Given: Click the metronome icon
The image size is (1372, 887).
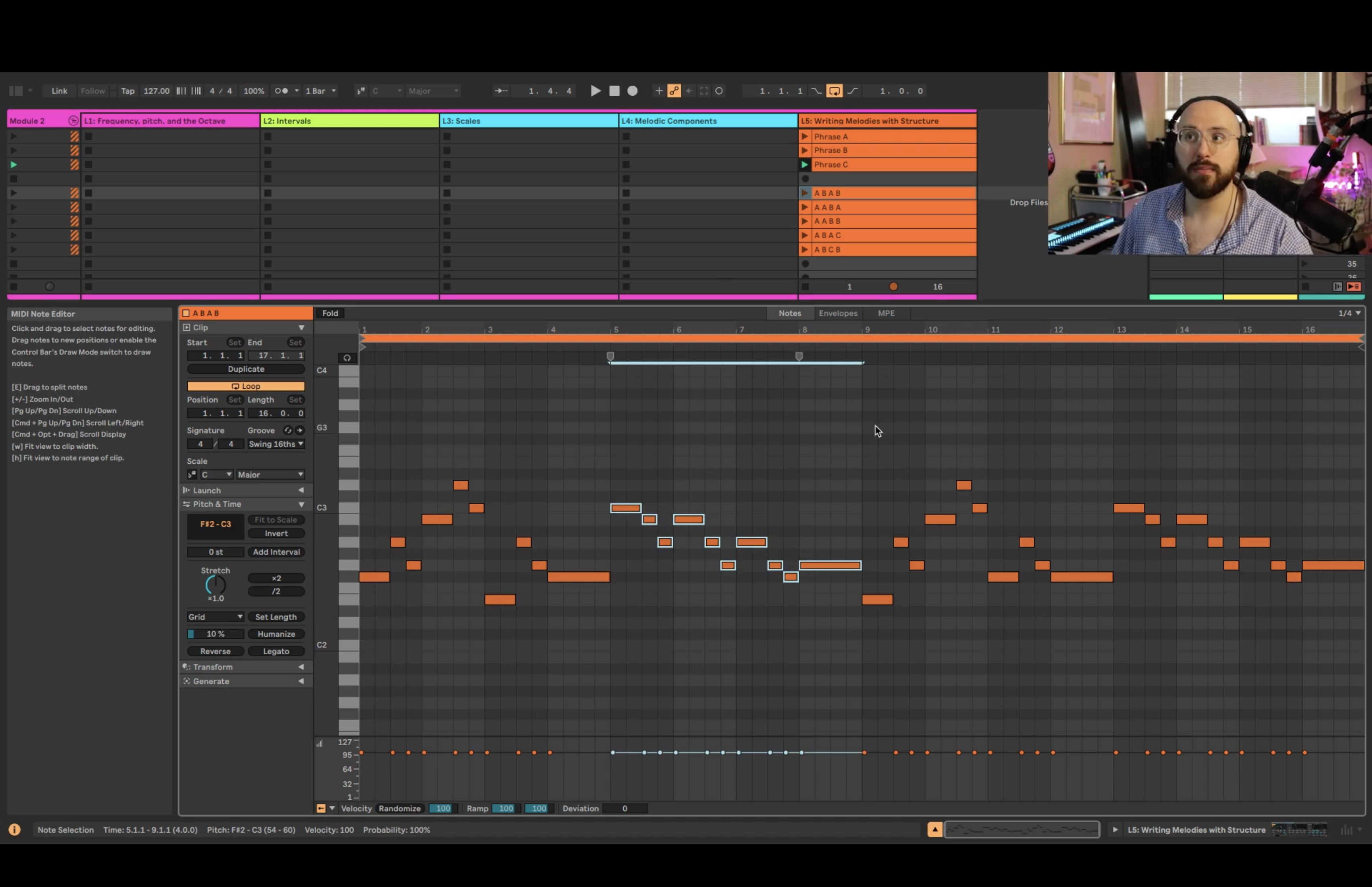Looking at the screenshot, I should tap(281, 91).
